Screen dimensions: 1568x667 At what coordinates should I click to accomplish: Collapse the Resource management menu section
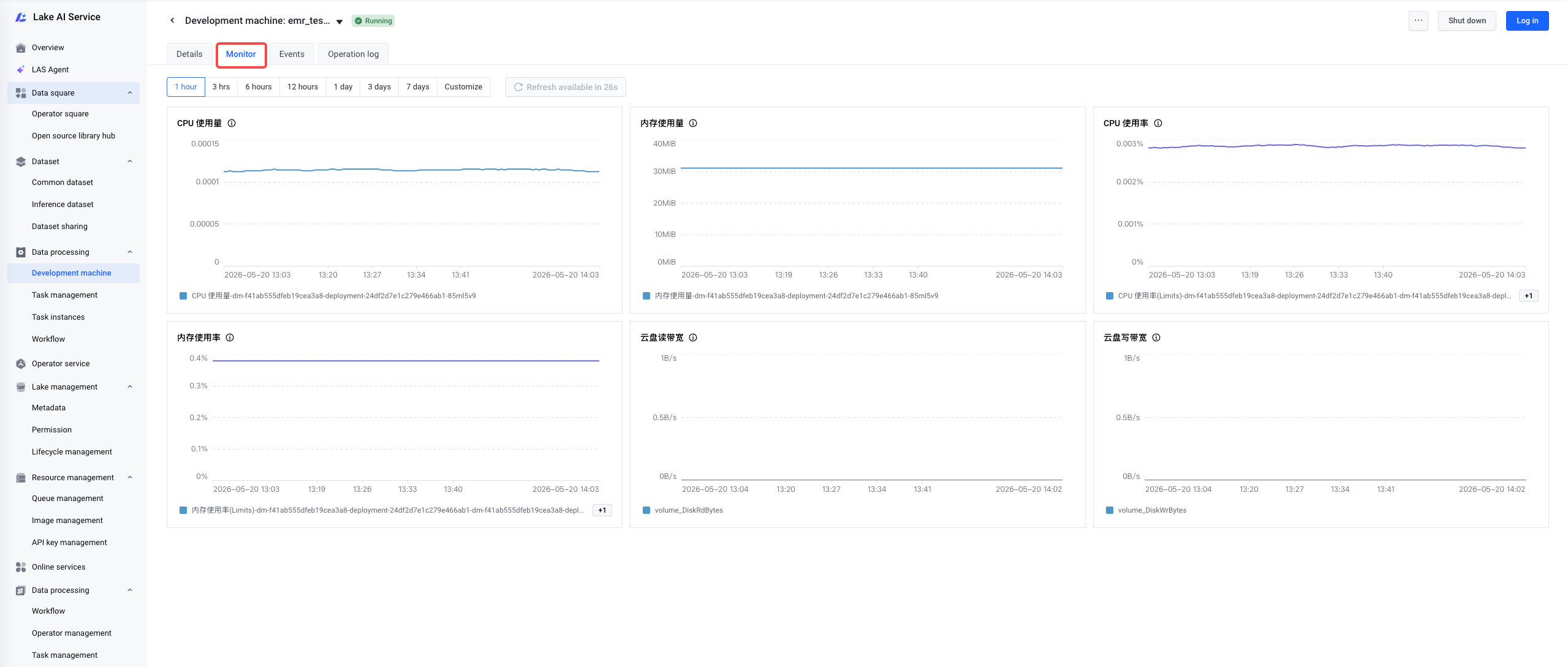click(130, 478)
